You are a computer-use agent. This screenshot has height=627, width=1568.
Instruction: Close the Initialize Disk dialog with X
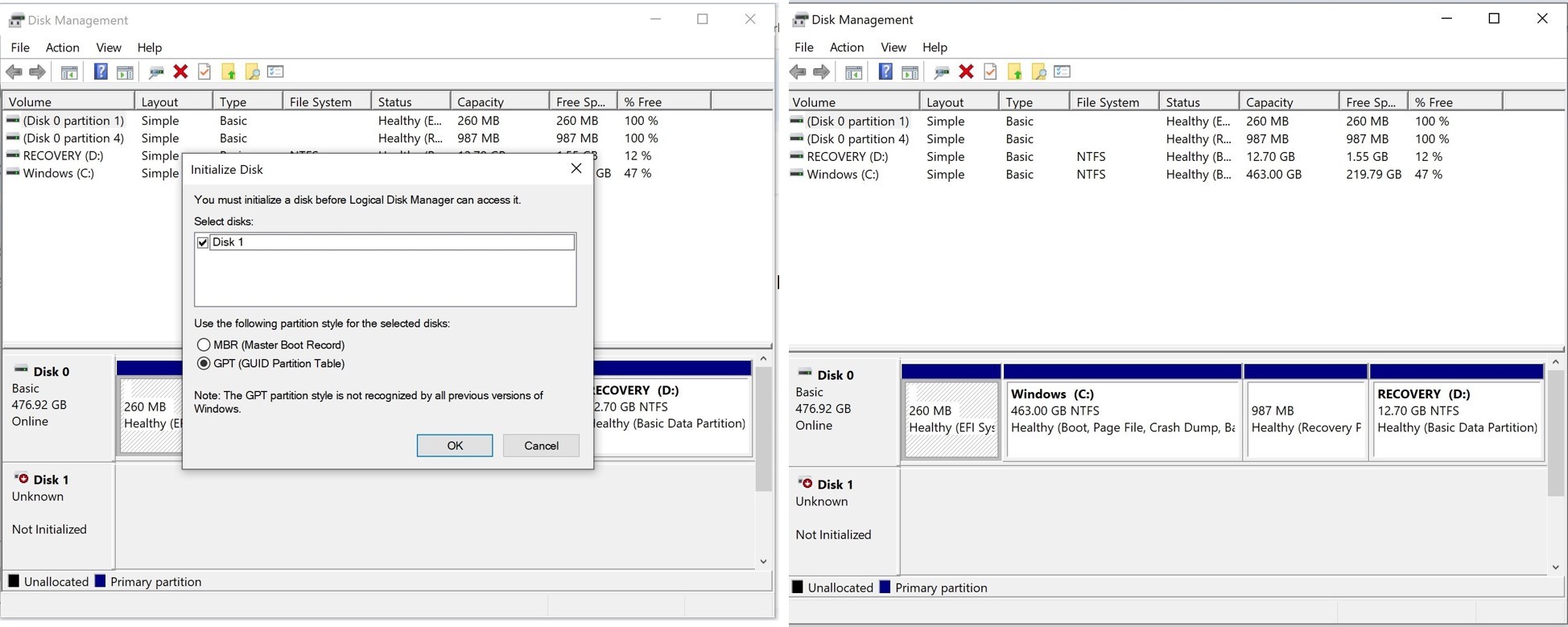tap(576, 169)
